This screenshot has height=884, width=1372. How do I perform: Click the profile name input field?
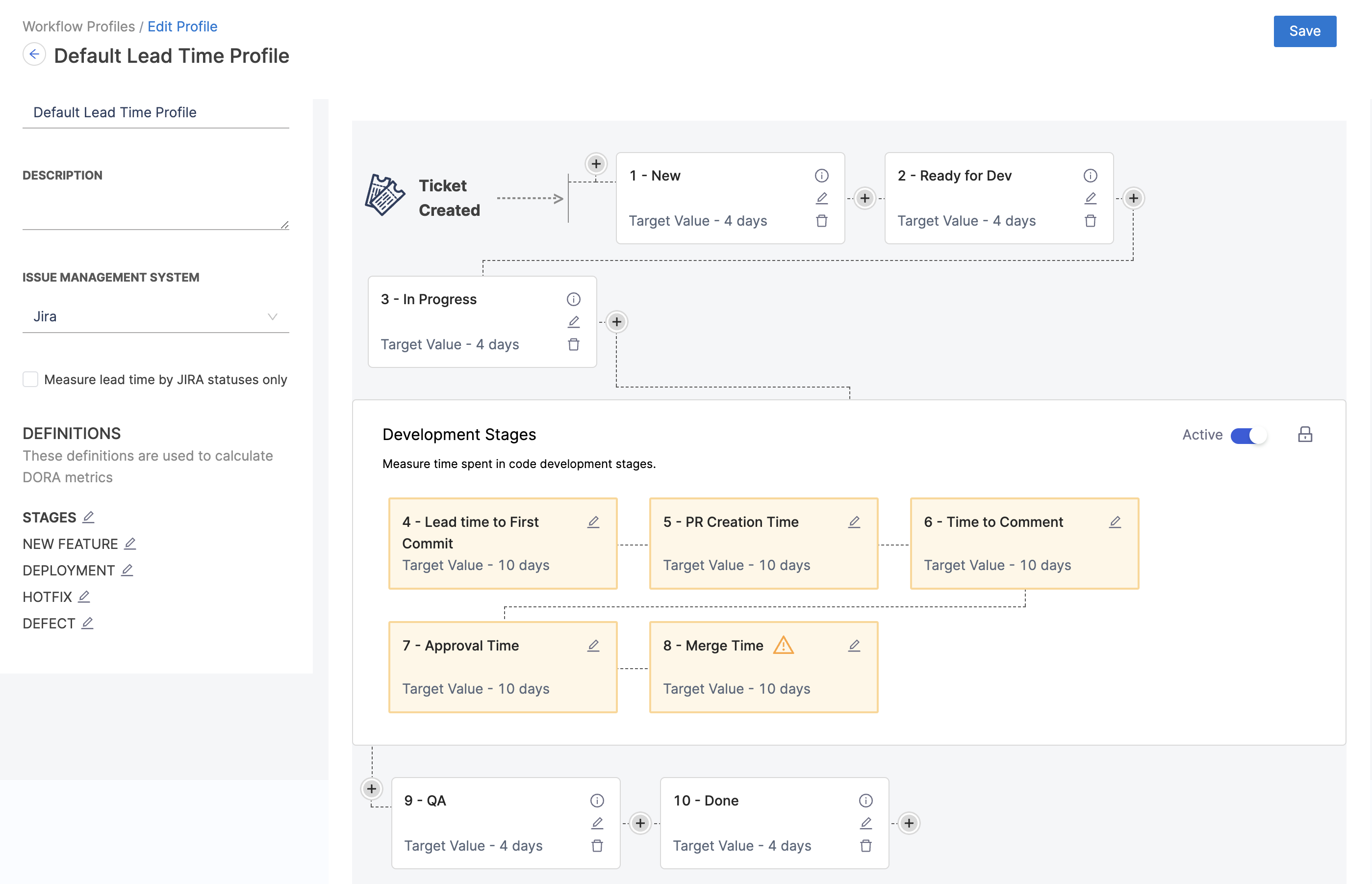pyautogui.click(x=155, y=112)
